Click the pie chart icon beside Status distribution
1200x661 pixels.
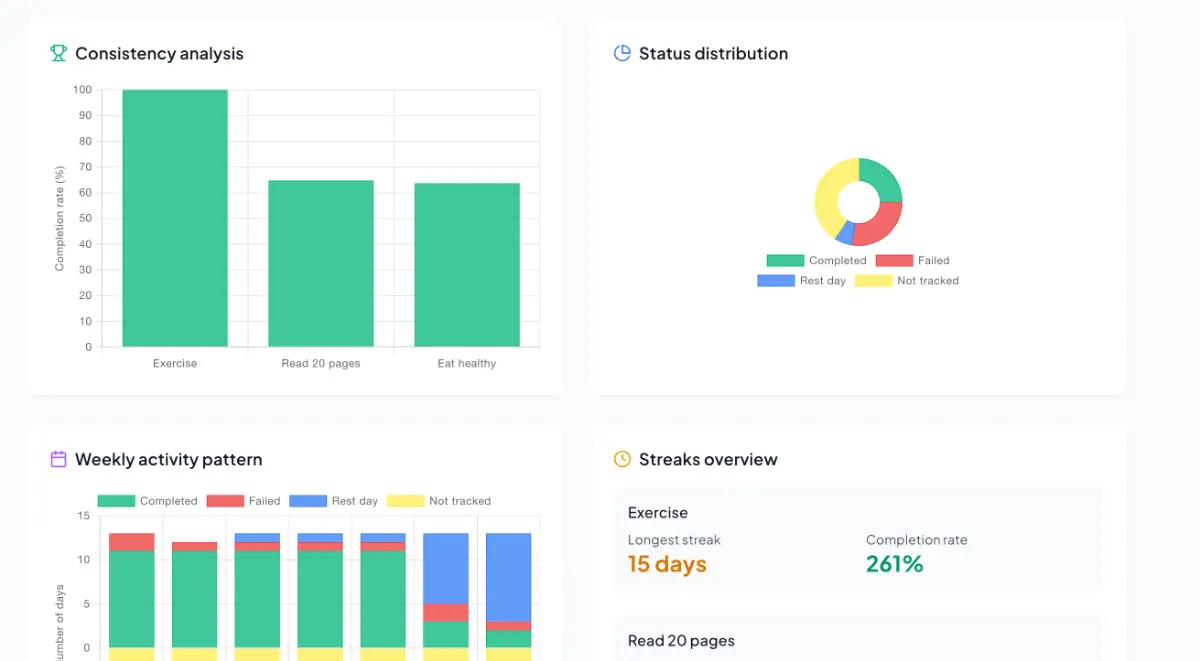(622, 53)
